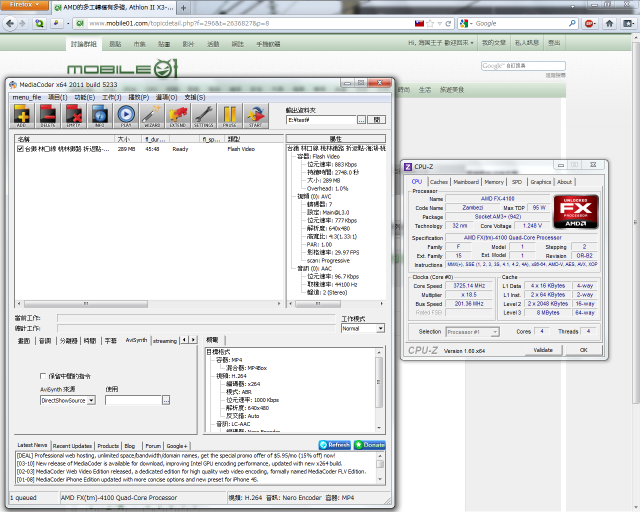Click the OK button in CPU-Z
The width and height of the screenshot is (640, 512).
point(584,350)
